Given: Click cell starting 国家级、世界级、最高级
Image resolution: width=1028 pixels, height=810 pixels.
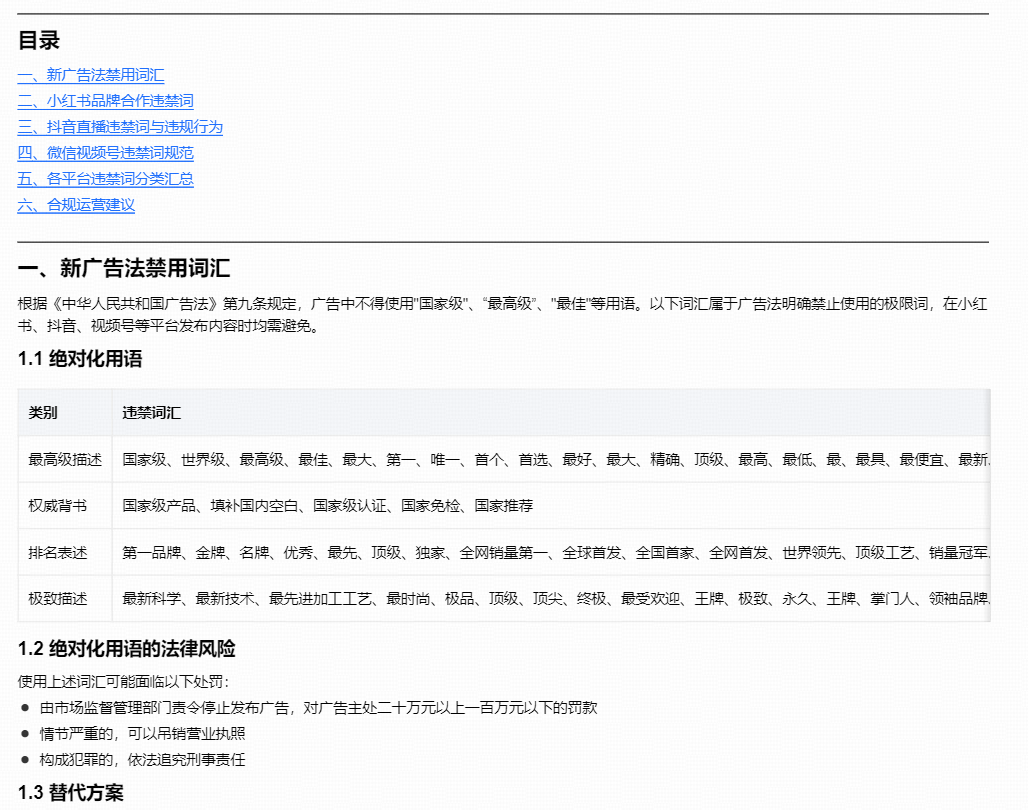Looking at the screenshot, I should (551, 459).
